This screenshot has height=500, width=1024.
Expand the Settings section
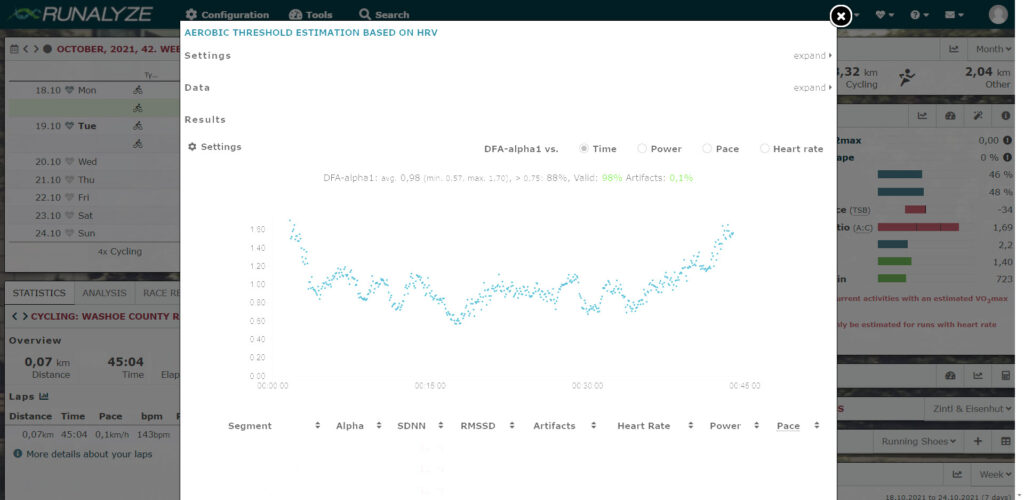(x=812, y=56)
